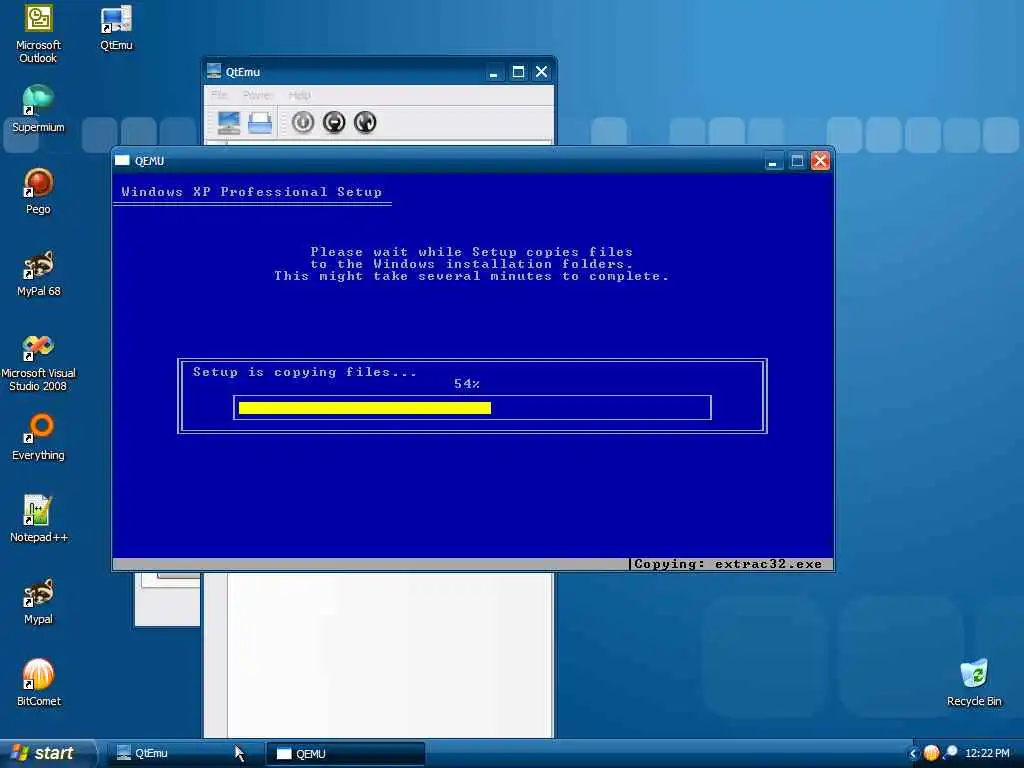Expand hidden system tray icons arrow
Viewport: 1024px width, 768px height.
tap(913, 753)
